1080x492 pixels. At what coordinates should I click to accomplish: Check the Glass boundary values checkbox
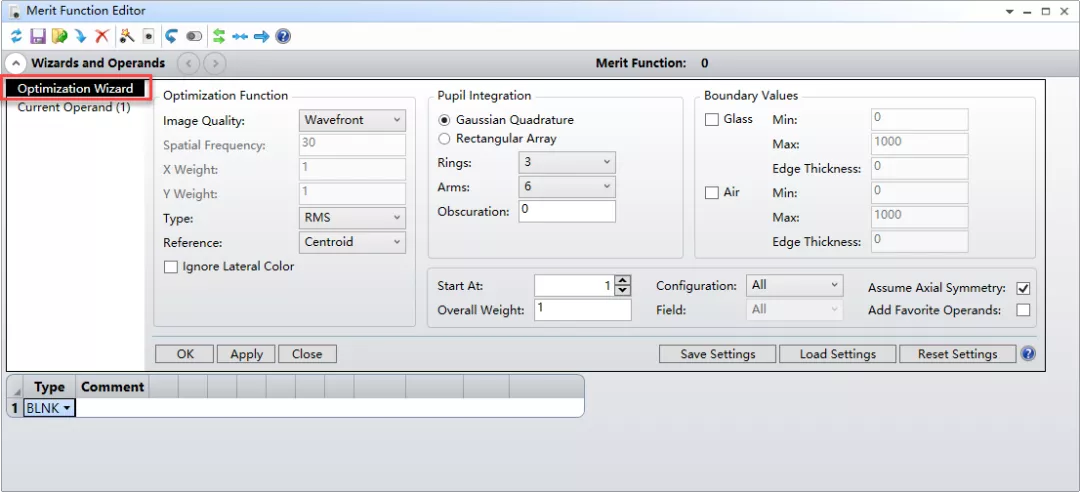[x=712, y=120]
